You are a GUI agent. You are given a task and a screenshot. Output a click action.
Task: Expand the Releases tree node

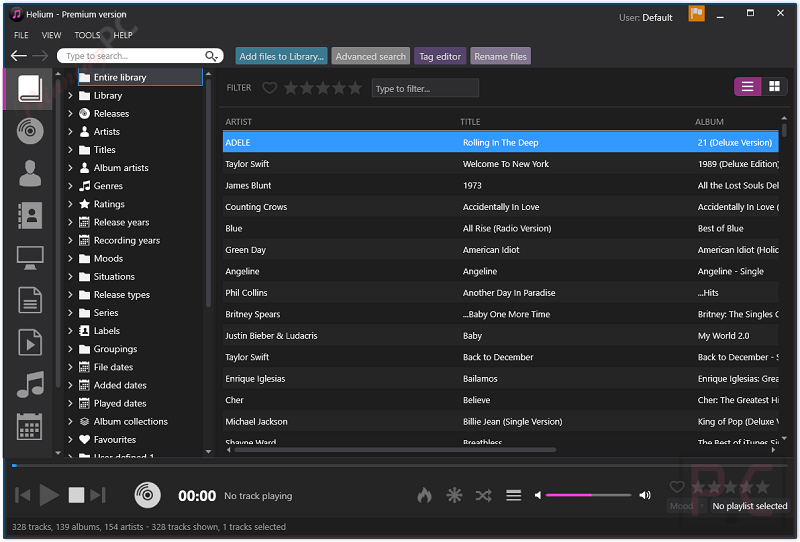coord(70,113)
